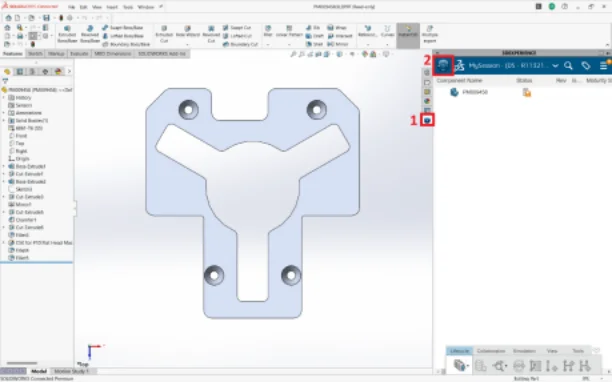Screen dimensions: 612x383
Task: Select the Mirror feature tool
Action: coord(338,44)
